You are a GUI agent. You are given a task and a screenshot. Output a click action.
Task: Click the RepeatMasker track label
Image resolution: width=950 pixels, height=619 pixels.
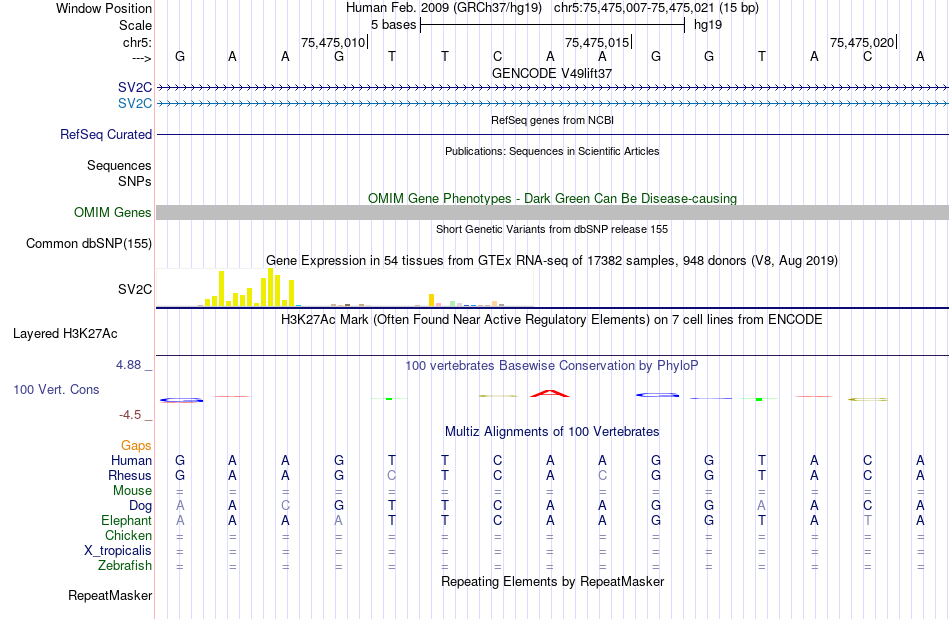point(110,595)
